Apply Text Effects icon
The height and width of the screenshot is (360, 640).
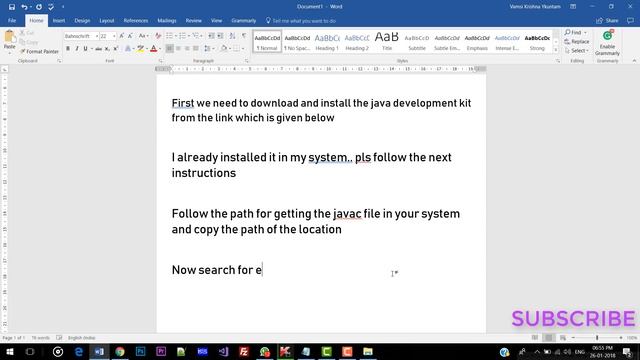coord(128,49)
